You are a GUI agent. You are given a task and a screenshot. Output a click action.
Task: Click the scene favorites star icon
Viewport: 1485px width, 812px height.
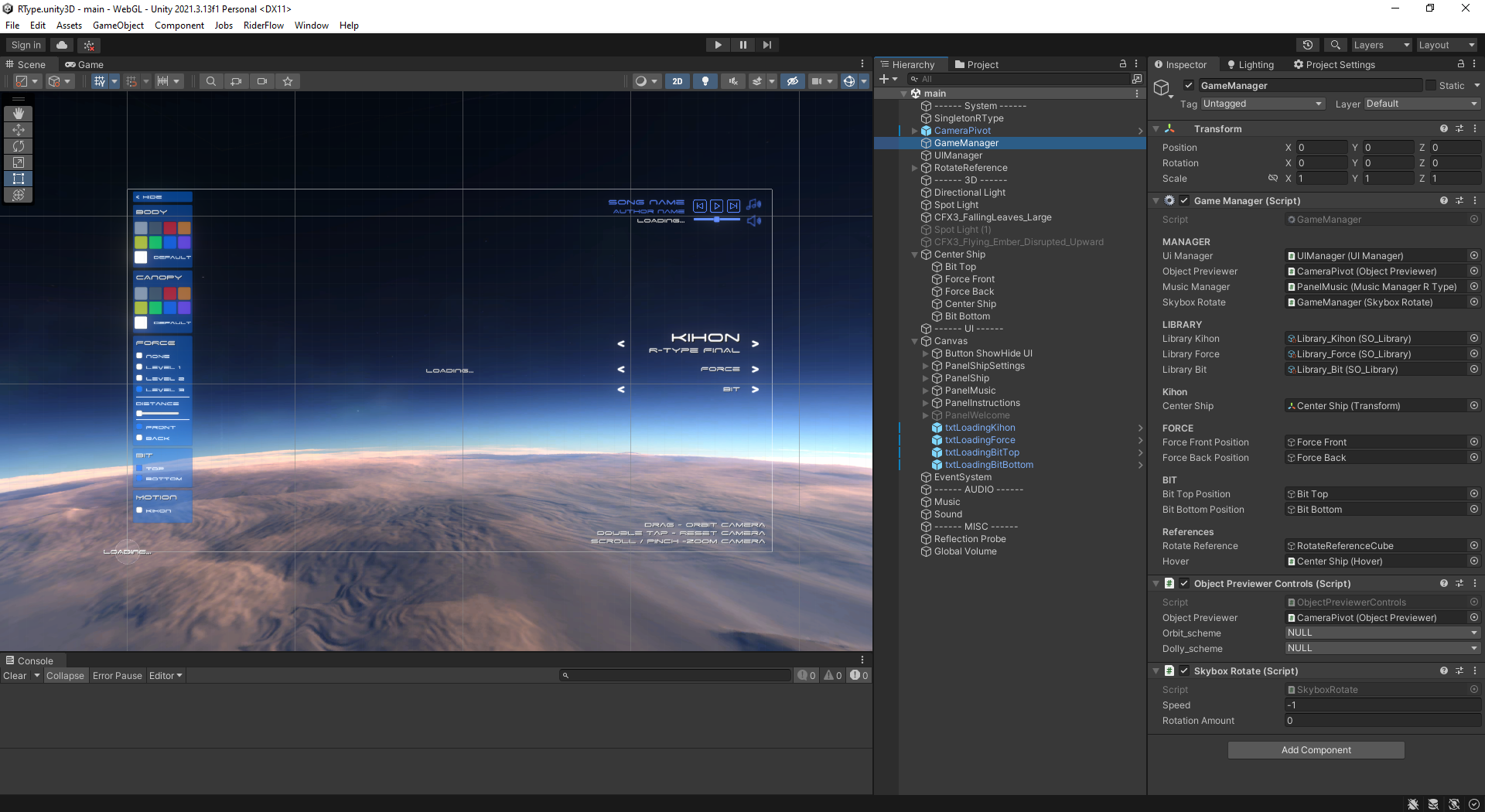coord(288,81)
